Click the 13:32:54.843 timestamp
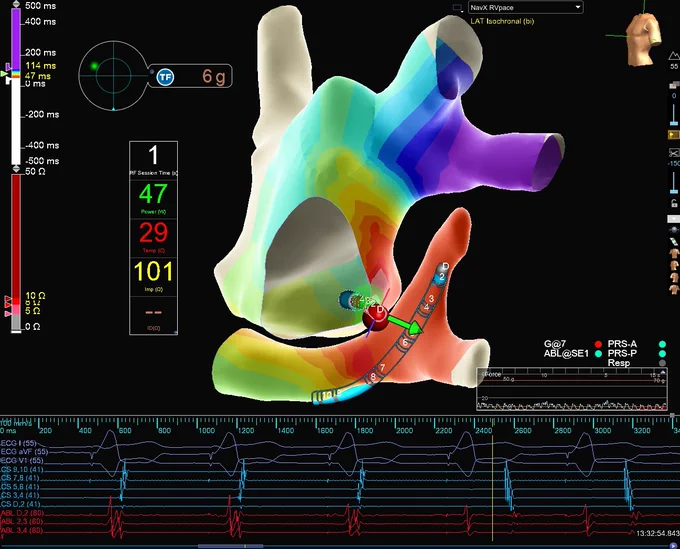Image resolution: width=680 pixels, height=549 pixels. coord(657,533)
